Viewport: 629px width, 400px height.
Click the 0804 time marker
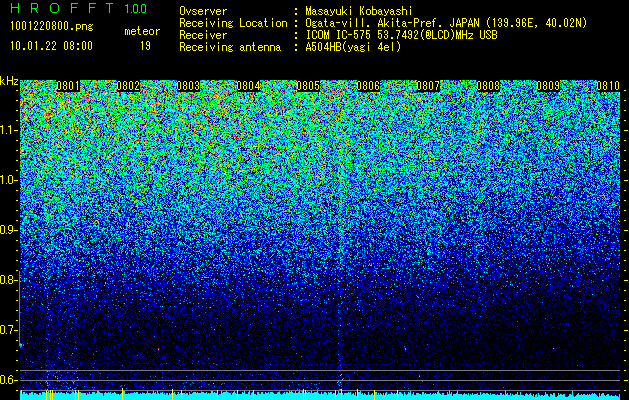(x=248, y=86)
